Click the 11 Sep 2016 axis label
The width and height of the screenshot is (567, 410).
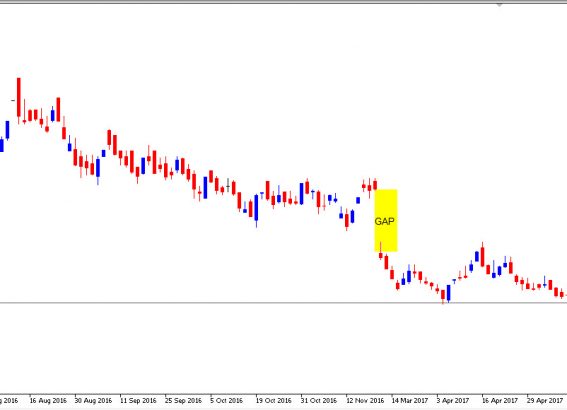click(x=138, y=401)
